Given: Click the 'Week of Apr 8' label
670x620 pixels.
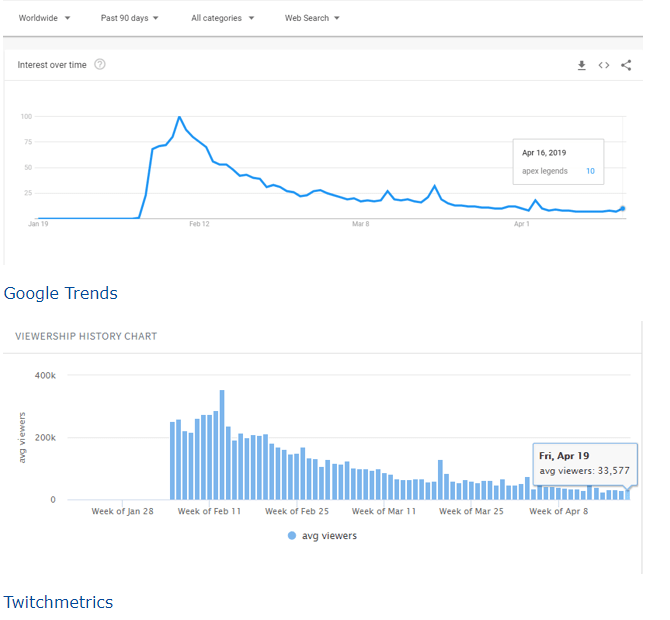Looking at the screenshot, I should [558, 511].
